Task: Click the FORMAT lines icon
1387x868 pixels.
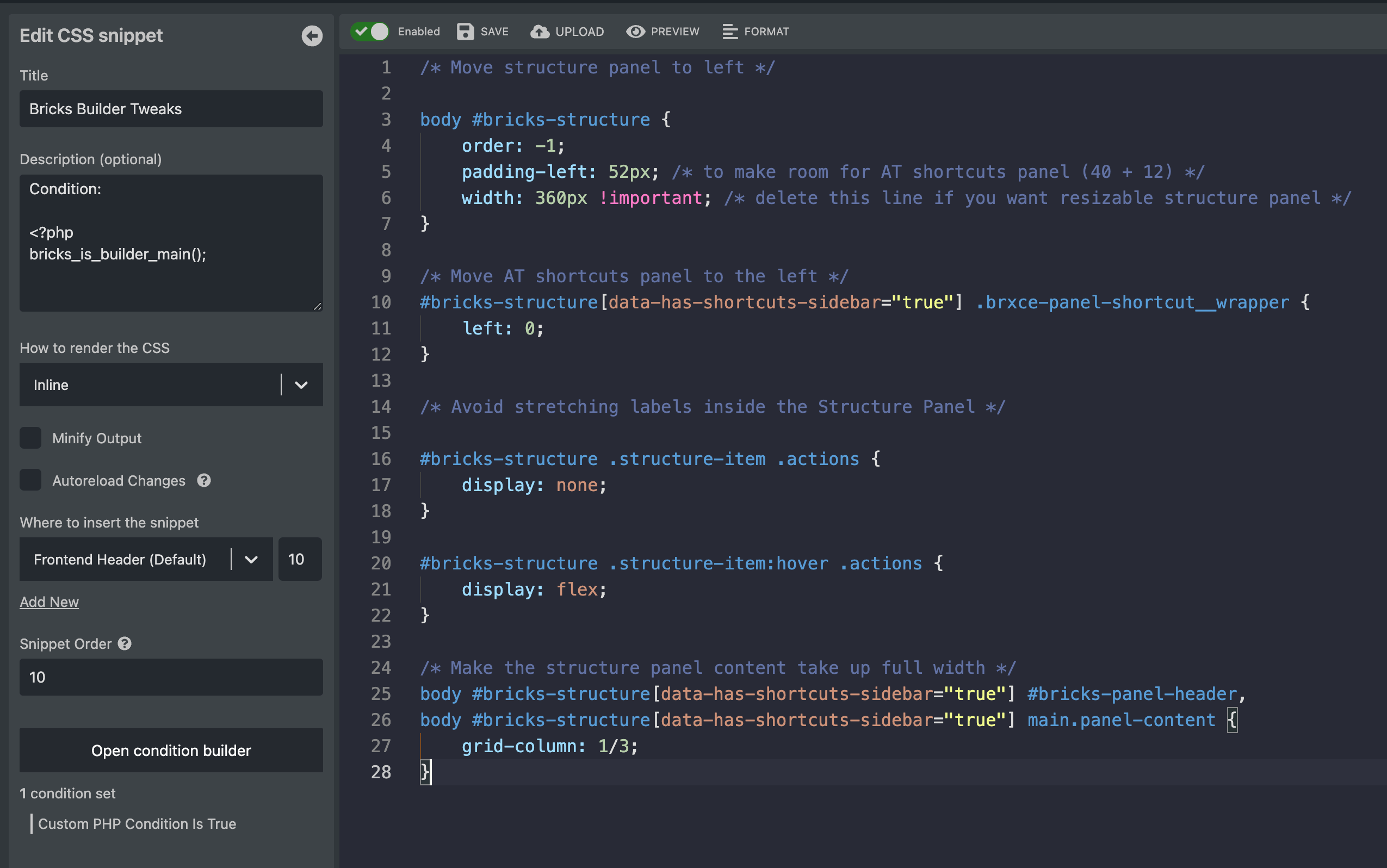Action: point(729,32)
